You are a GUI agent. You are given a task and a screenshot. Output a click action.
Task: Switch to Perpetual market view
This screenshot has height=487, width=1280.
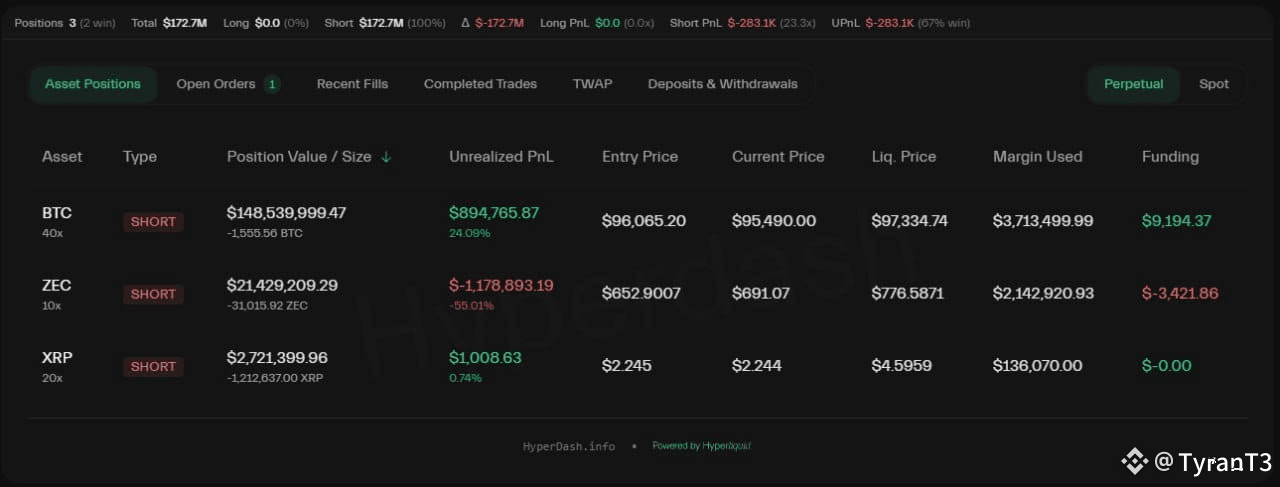coord(1133,84)
